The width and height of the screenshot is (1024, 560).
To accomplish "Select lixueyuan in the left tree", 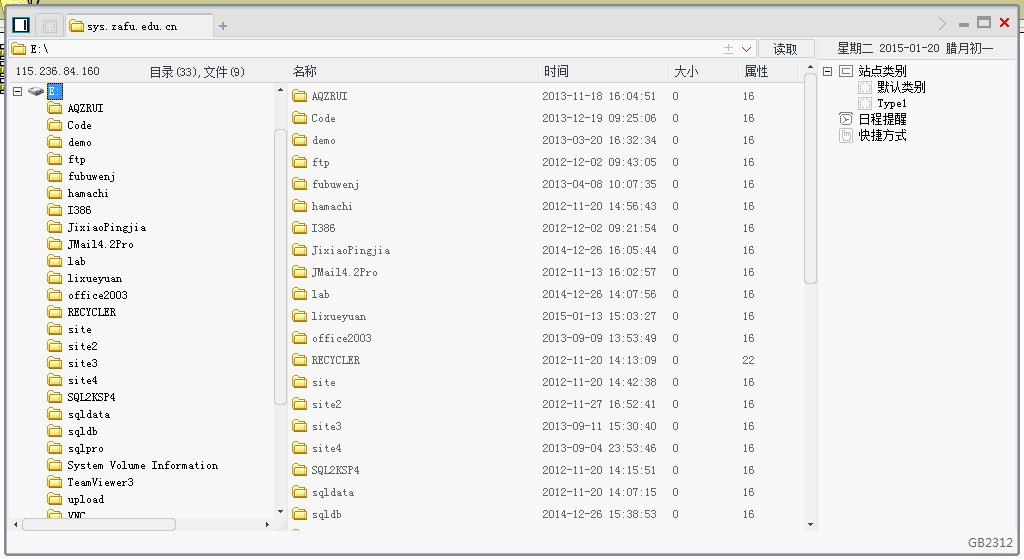I will pyautogui.click(x=95, y=278).
